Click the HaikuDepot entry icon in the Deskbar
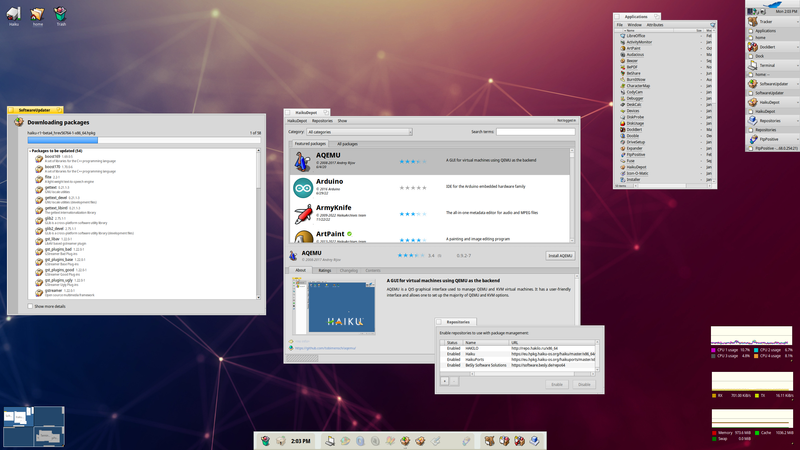This screenshot has height=450, width=800. coord(751,102)
